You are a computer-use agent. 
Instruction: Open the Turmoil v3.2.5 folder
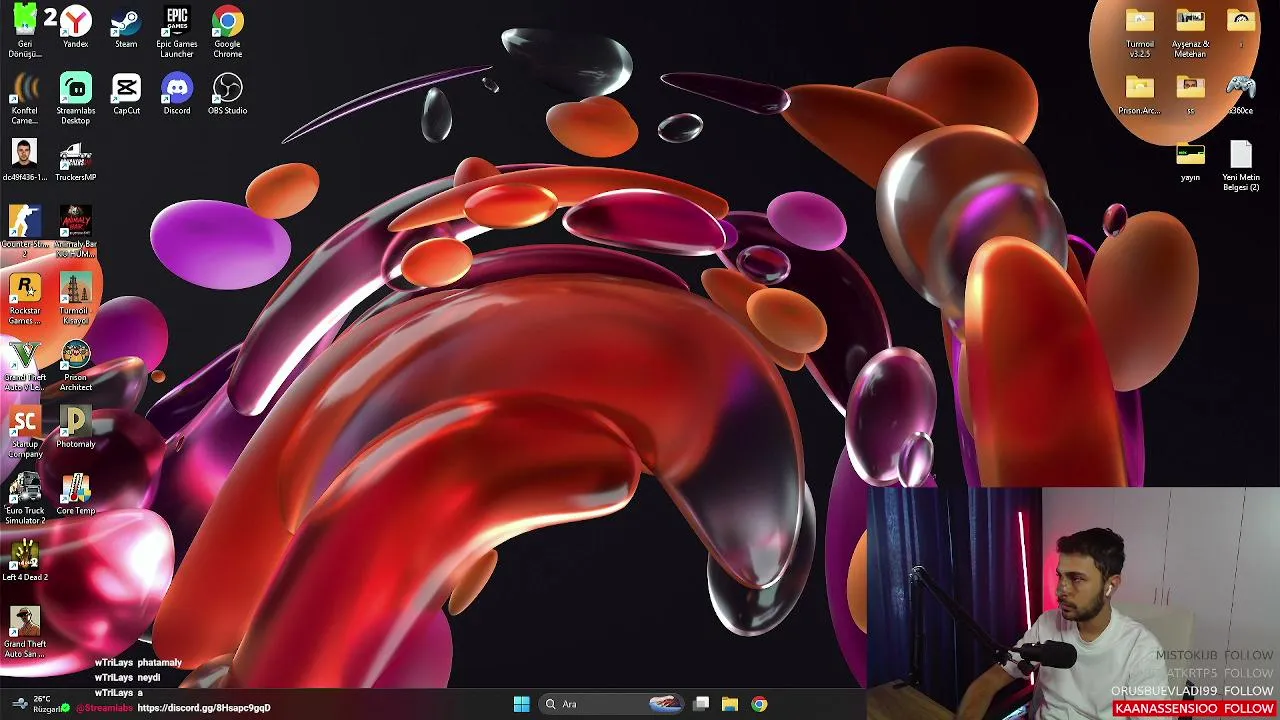pyautogui.click(x=1140, y=32)
